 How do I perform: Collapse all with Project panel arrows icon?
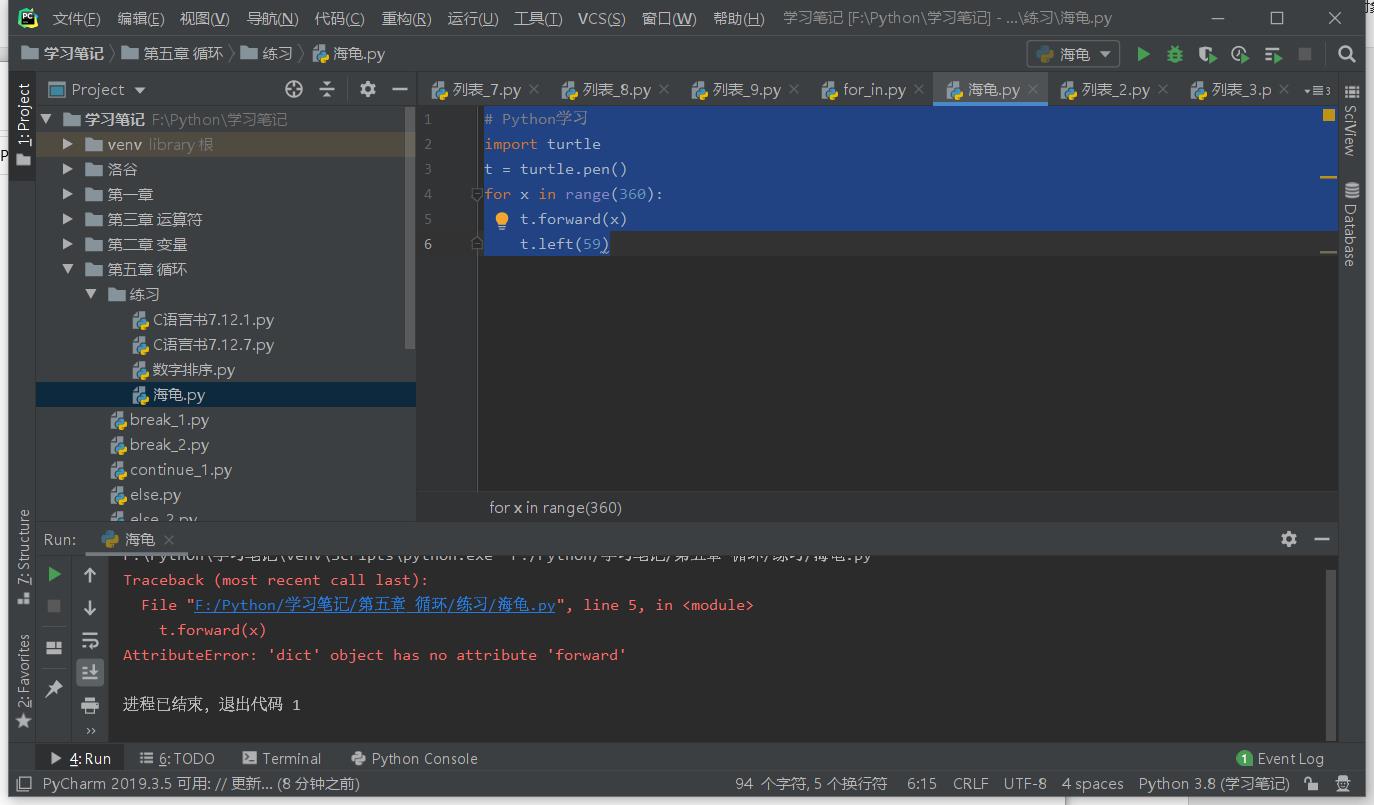point(327,89)
